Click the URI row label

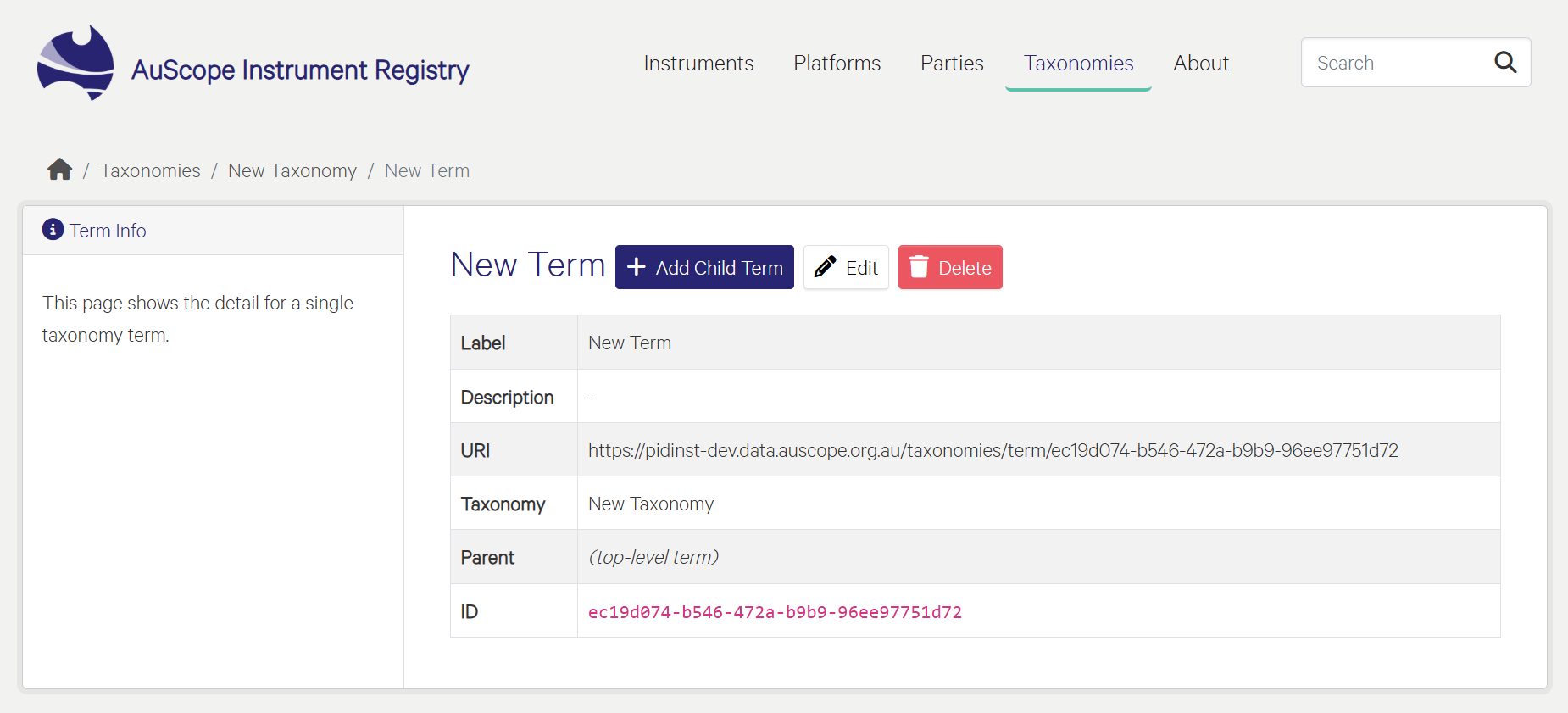(475, 450)
